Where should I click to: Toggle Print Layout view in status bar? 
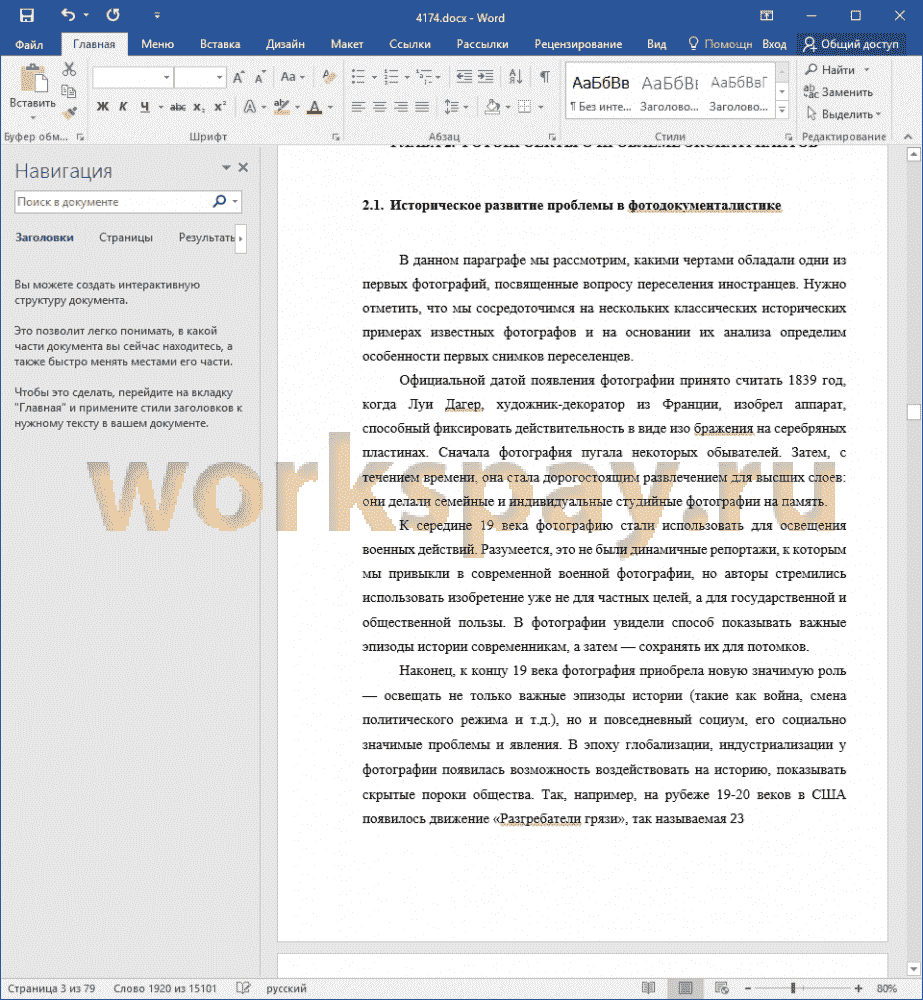685,988
